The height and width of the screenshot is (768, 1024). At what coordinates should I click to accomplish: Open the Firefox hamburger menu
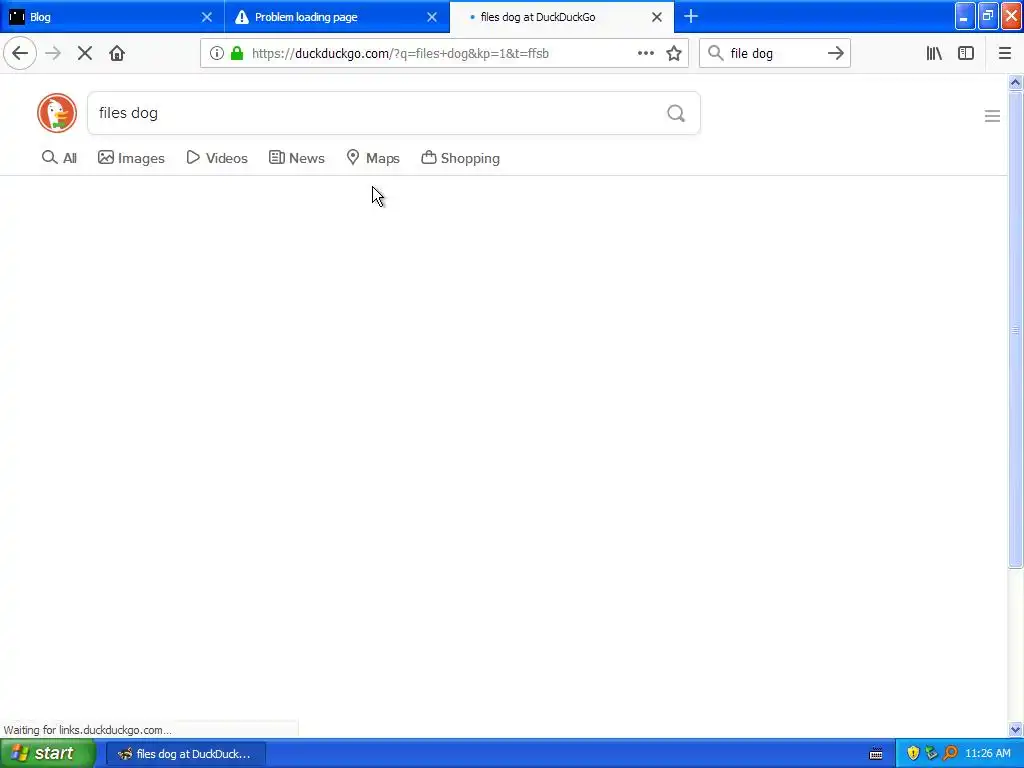1005,54
